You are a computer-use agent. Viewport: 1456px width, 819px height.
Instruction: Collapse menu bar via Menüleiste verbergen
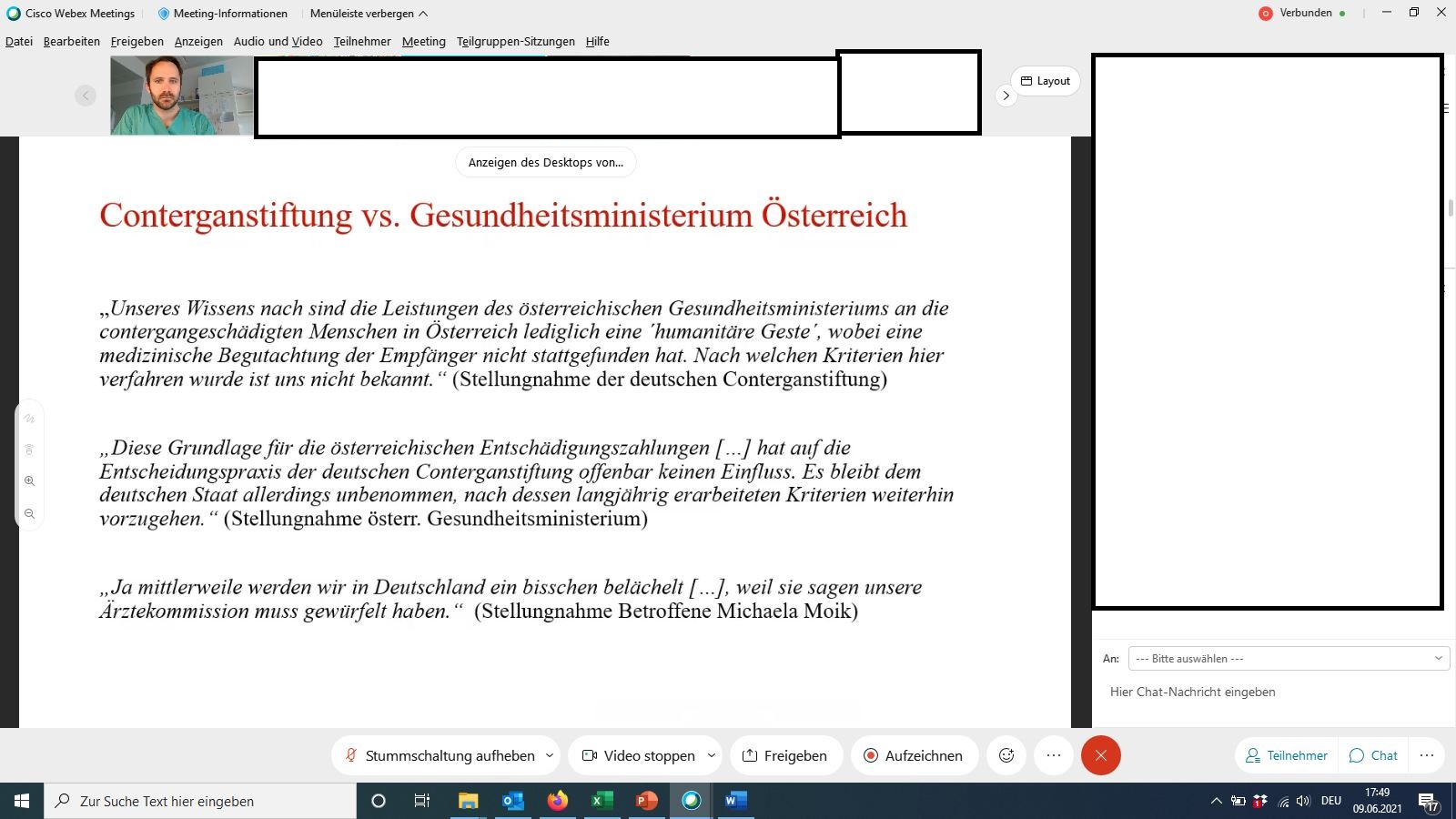[369, 14]
